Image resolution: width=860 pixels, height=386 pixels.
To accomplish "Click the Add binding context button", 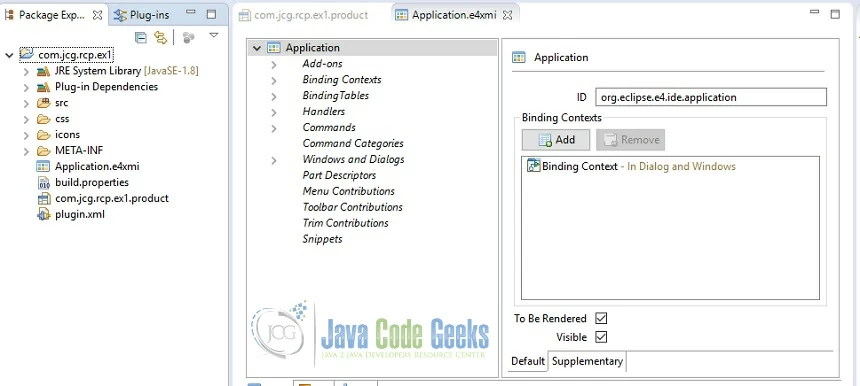I will click(556, 140).
